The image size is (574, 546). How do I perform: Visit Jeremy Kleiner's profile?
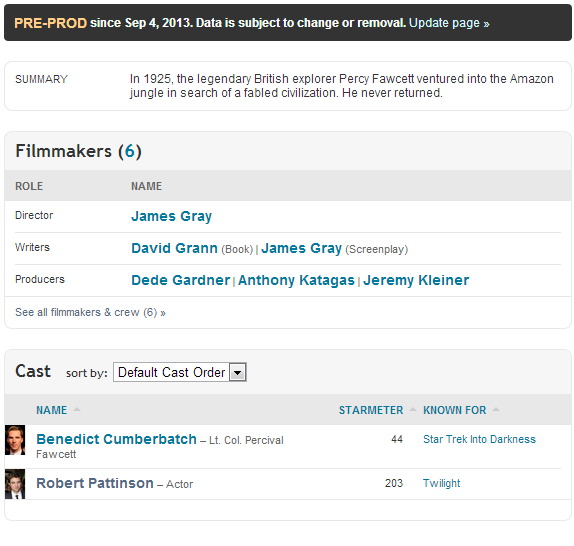[x=416, y=280]
